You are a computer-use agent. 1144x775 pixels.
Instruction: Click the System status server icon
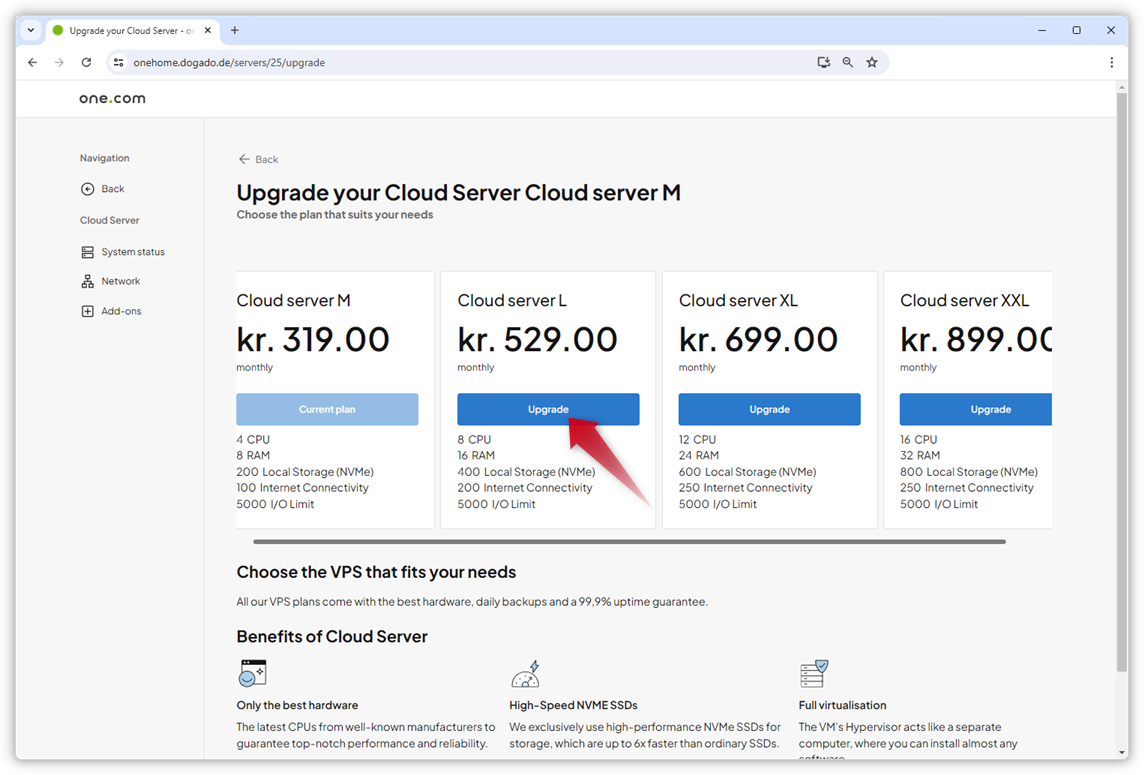[x=88, y=252]
